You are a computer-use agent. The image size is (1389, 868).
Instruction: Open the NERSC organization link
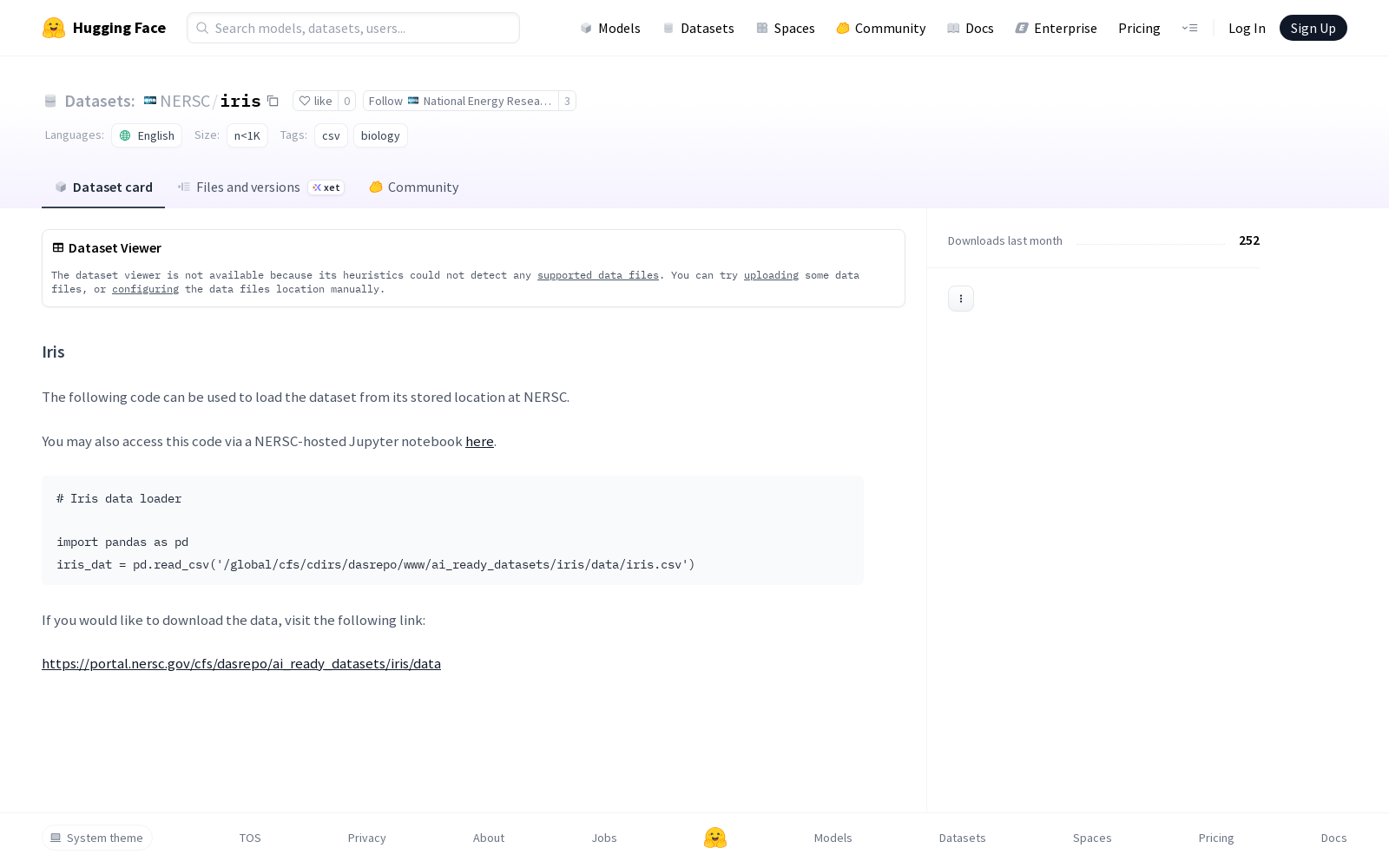tap(185, 101)
